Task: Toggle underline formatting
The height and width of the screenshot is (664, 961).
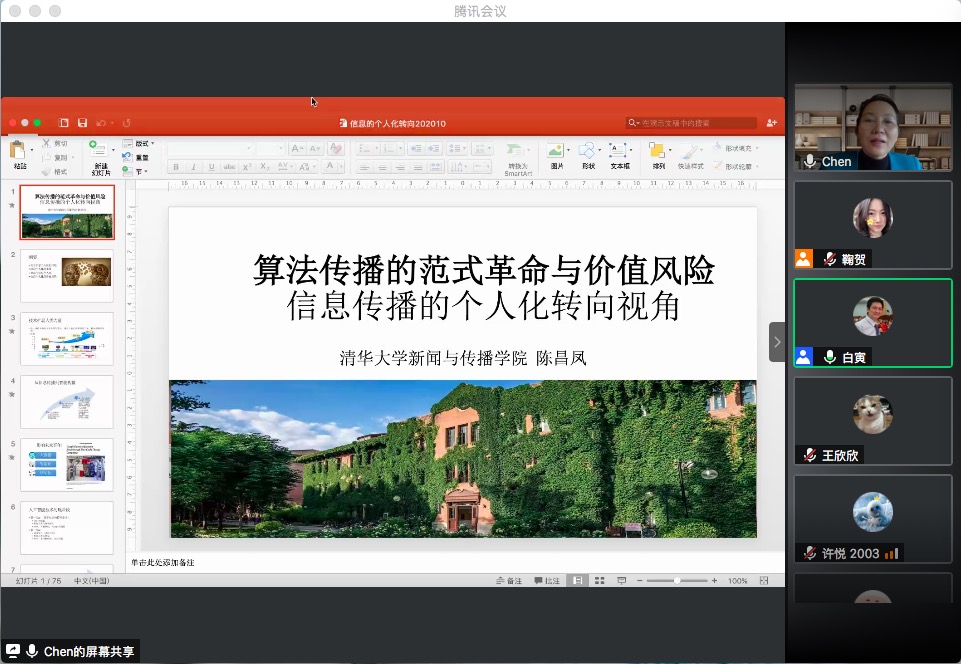Action: [211, 166]
